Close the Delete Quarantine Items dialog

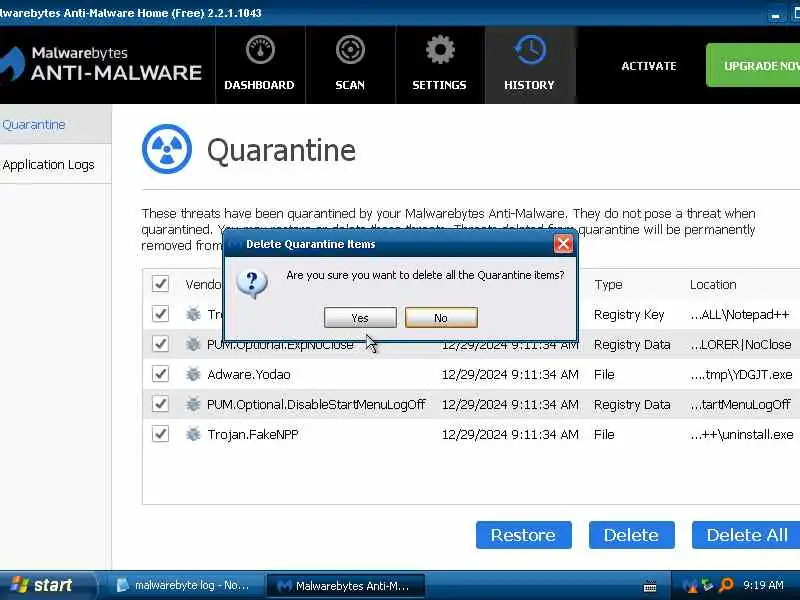coord(563,244)
